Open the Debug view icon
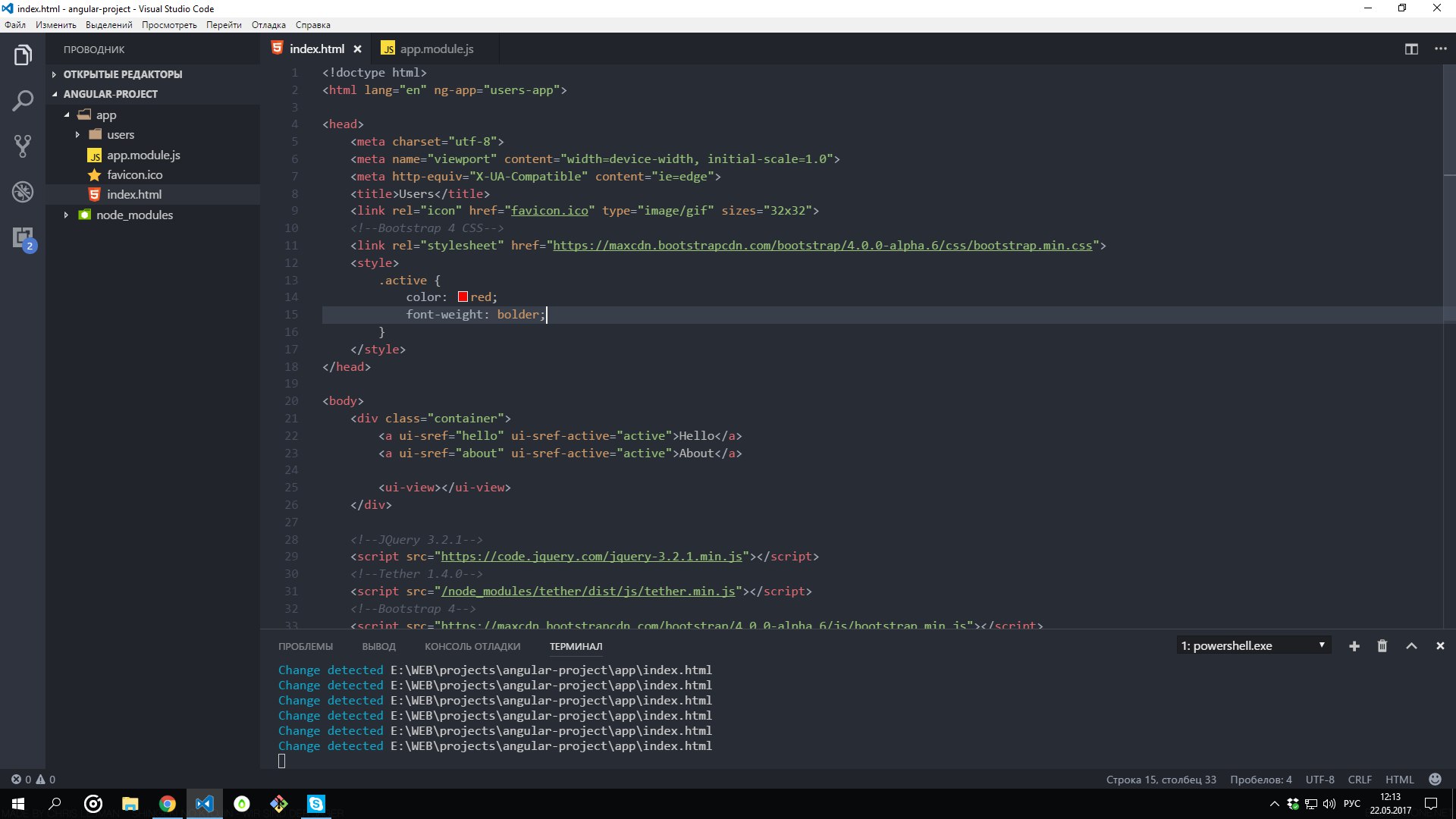Viewport: 1456px width, 819px height. pyautogui.click(x=23, y=192)
